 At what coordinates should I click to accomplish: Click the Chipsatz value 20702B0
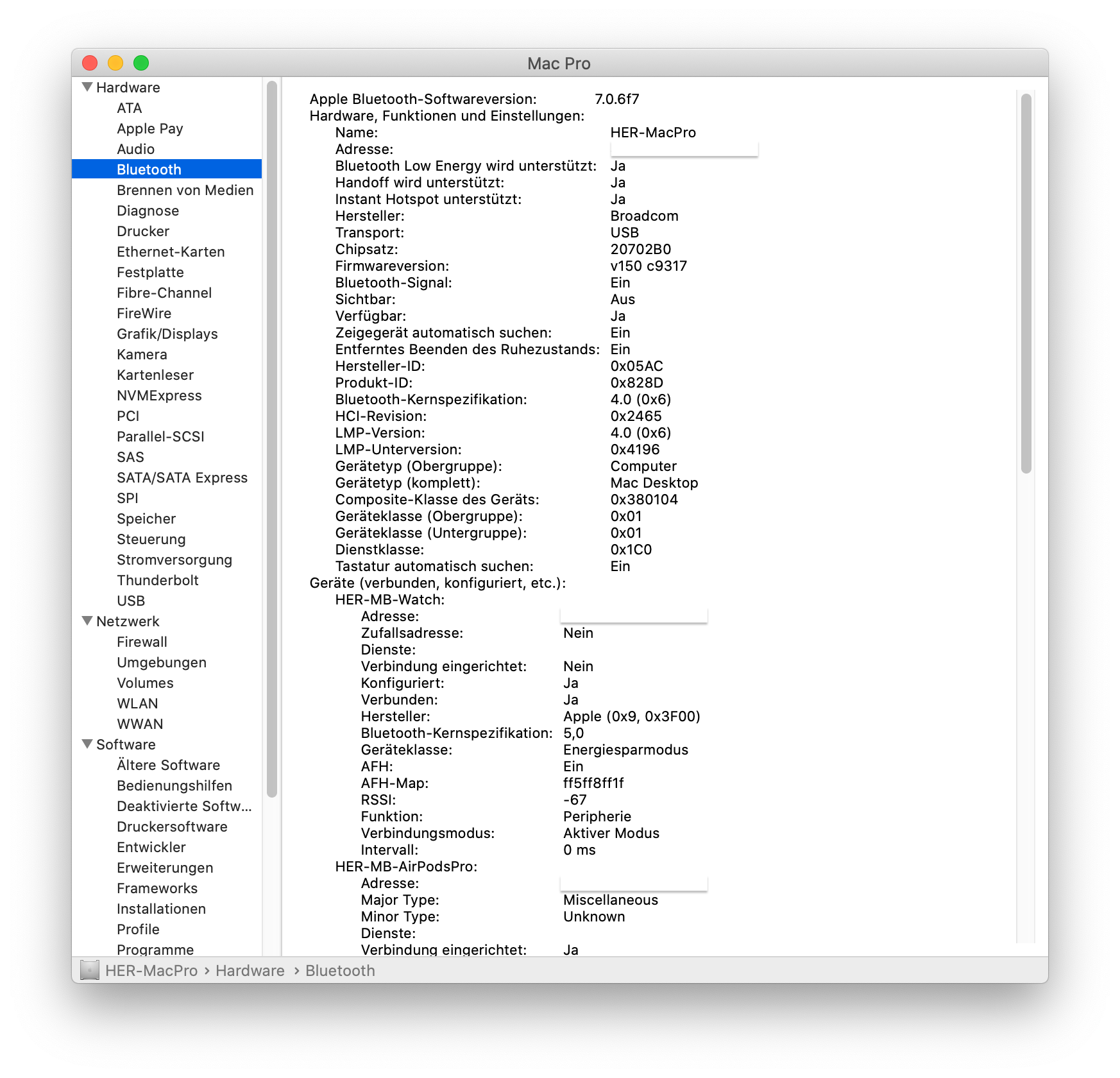tap(641, 249)
